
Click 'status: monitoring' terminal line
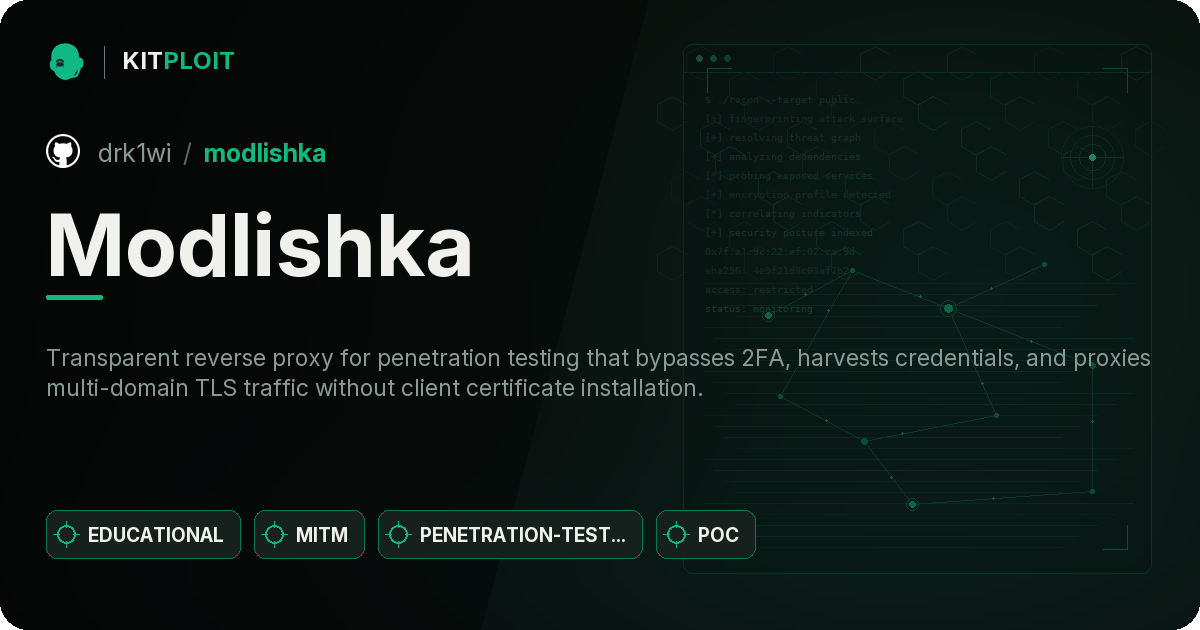(x=758, y=309)
